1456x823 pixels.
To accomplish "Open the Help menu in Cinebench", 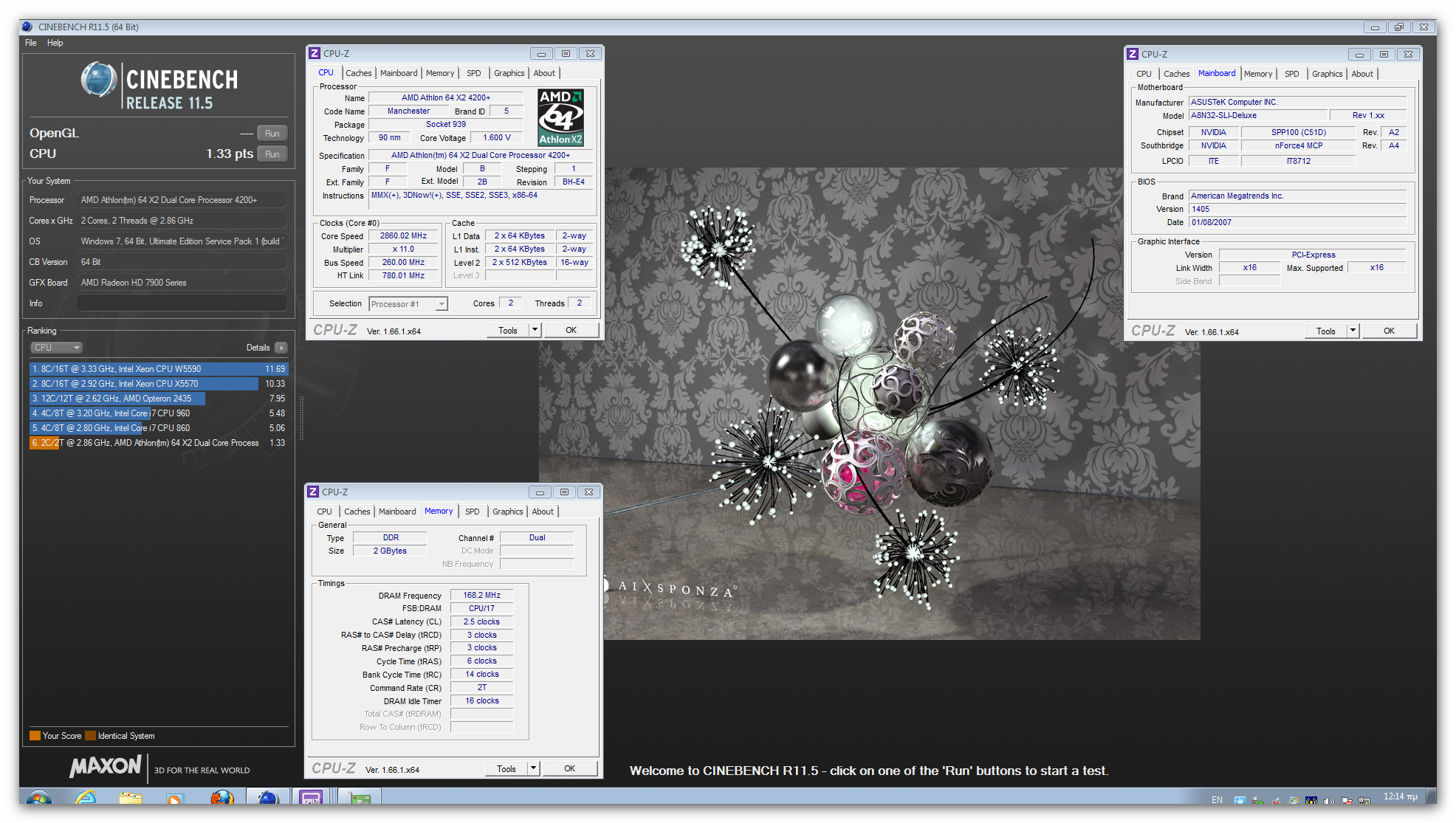I will click(55, 43).
